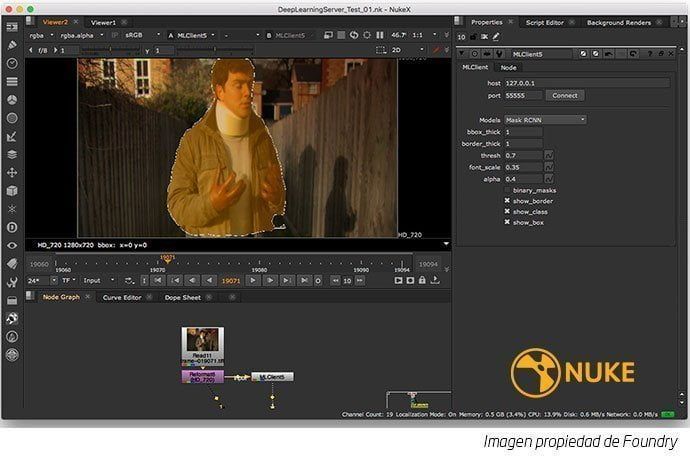
Task: Open the Input frame range dropdown
Action: point(99,280)
